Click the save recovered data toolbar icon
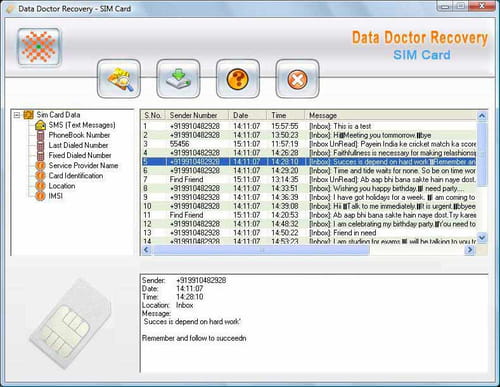This screenshot has width=500, height=387. tap(178, 79)
